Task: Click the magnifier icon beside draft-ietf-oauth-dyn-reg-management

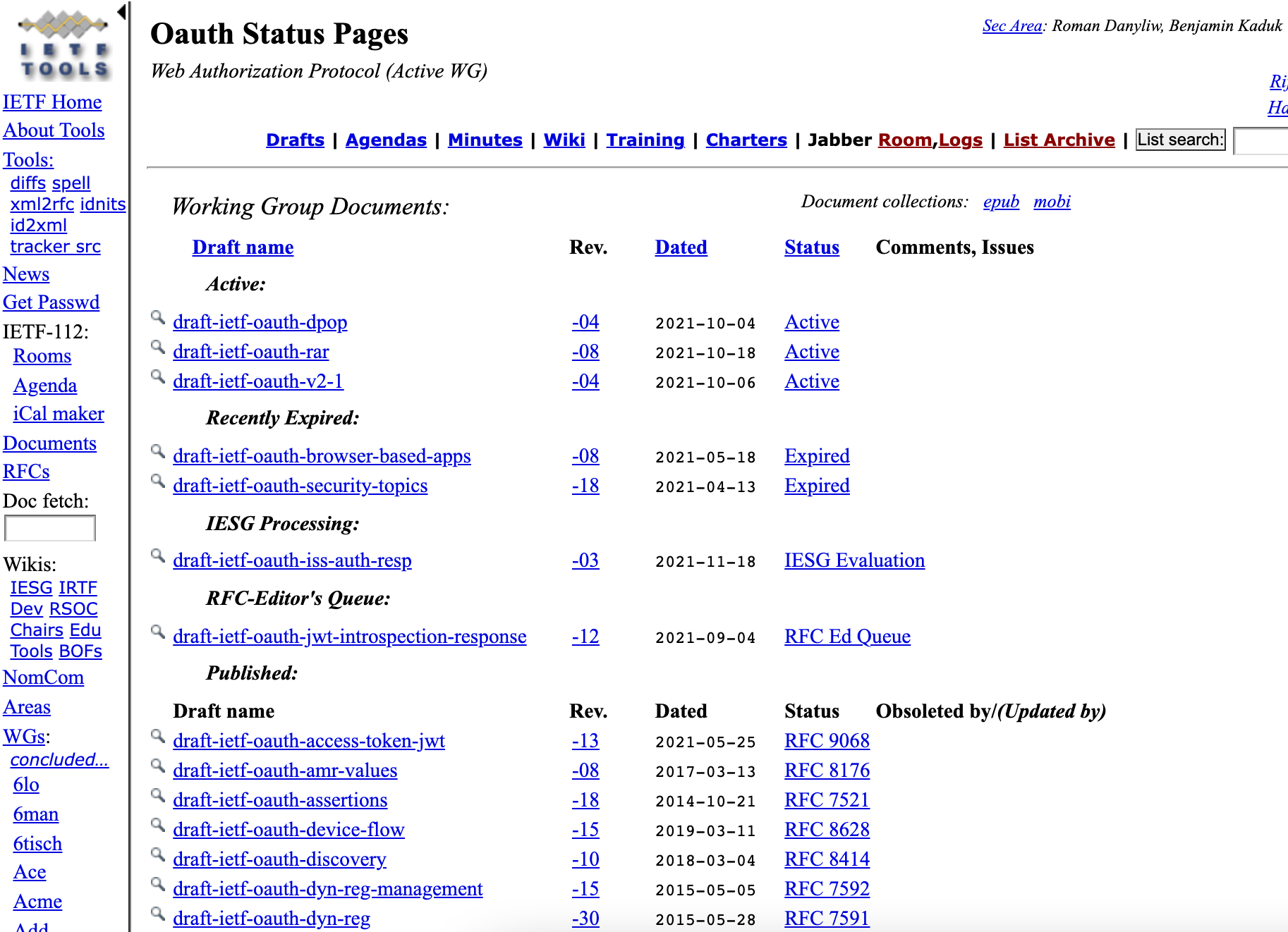Action: click(x=158, y=884)
